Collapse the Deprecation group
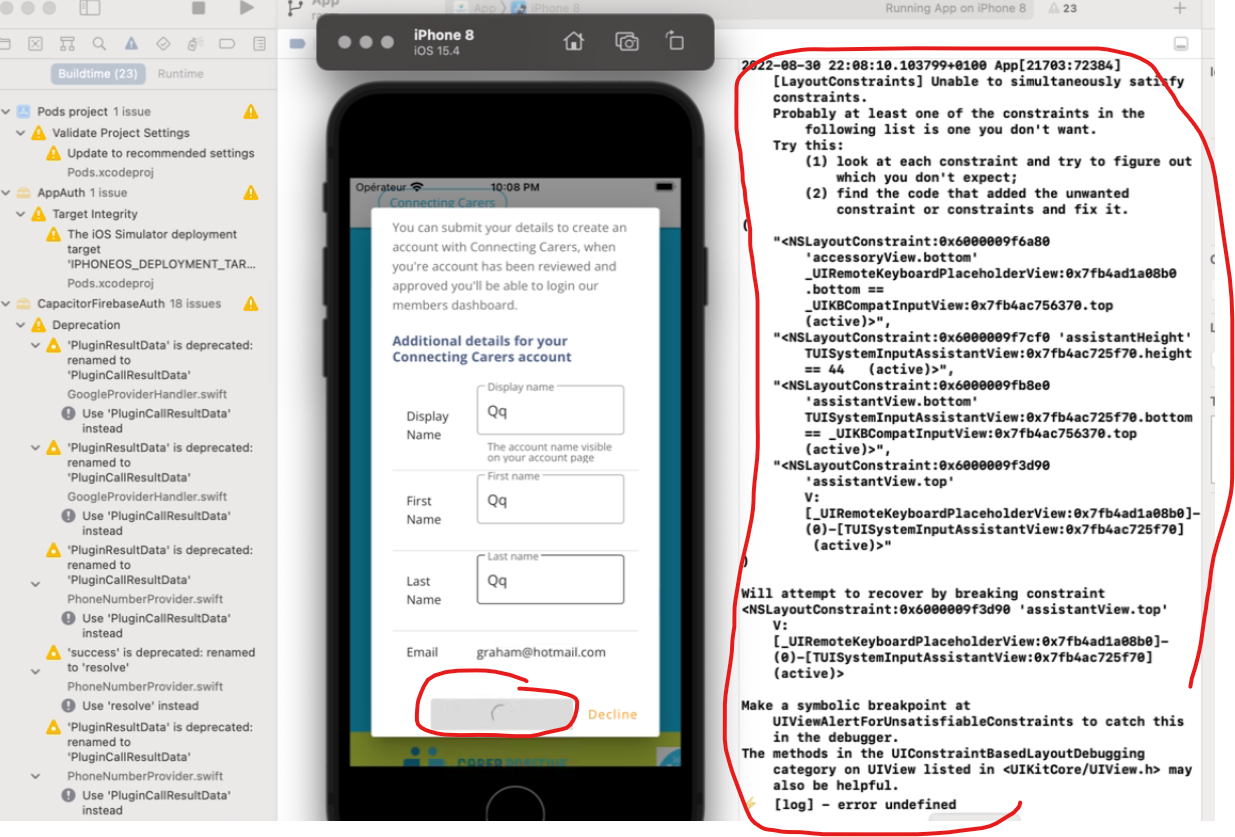This screenshot has width=1235, height=837. (21, 325)
